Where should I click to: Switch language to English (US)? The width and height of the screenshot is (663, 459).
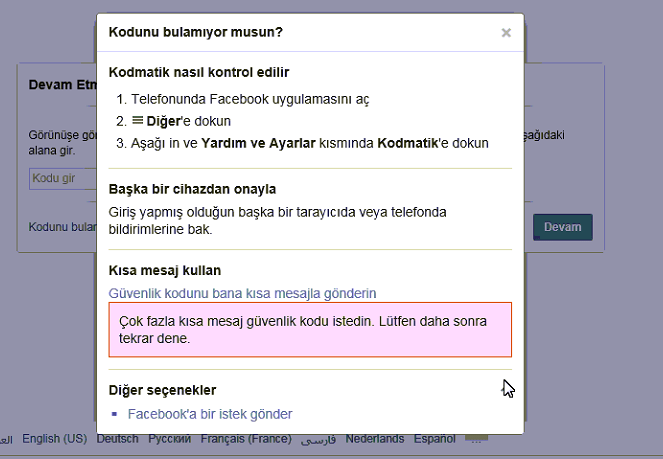pyautogui.click(x=55, y=439)
